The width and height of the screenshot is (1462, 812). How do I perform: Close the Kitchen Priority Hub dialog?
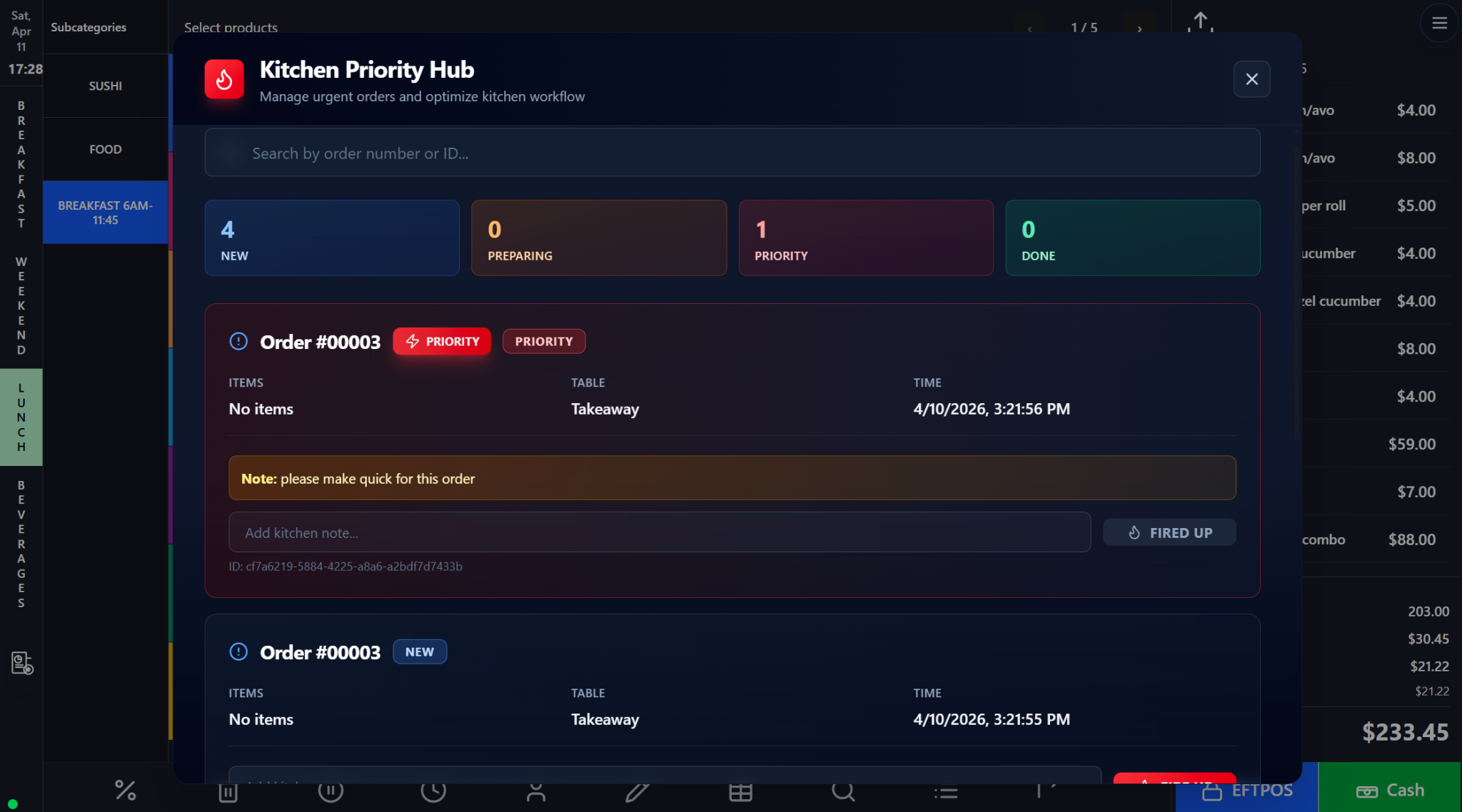[x=1251, y=79]
